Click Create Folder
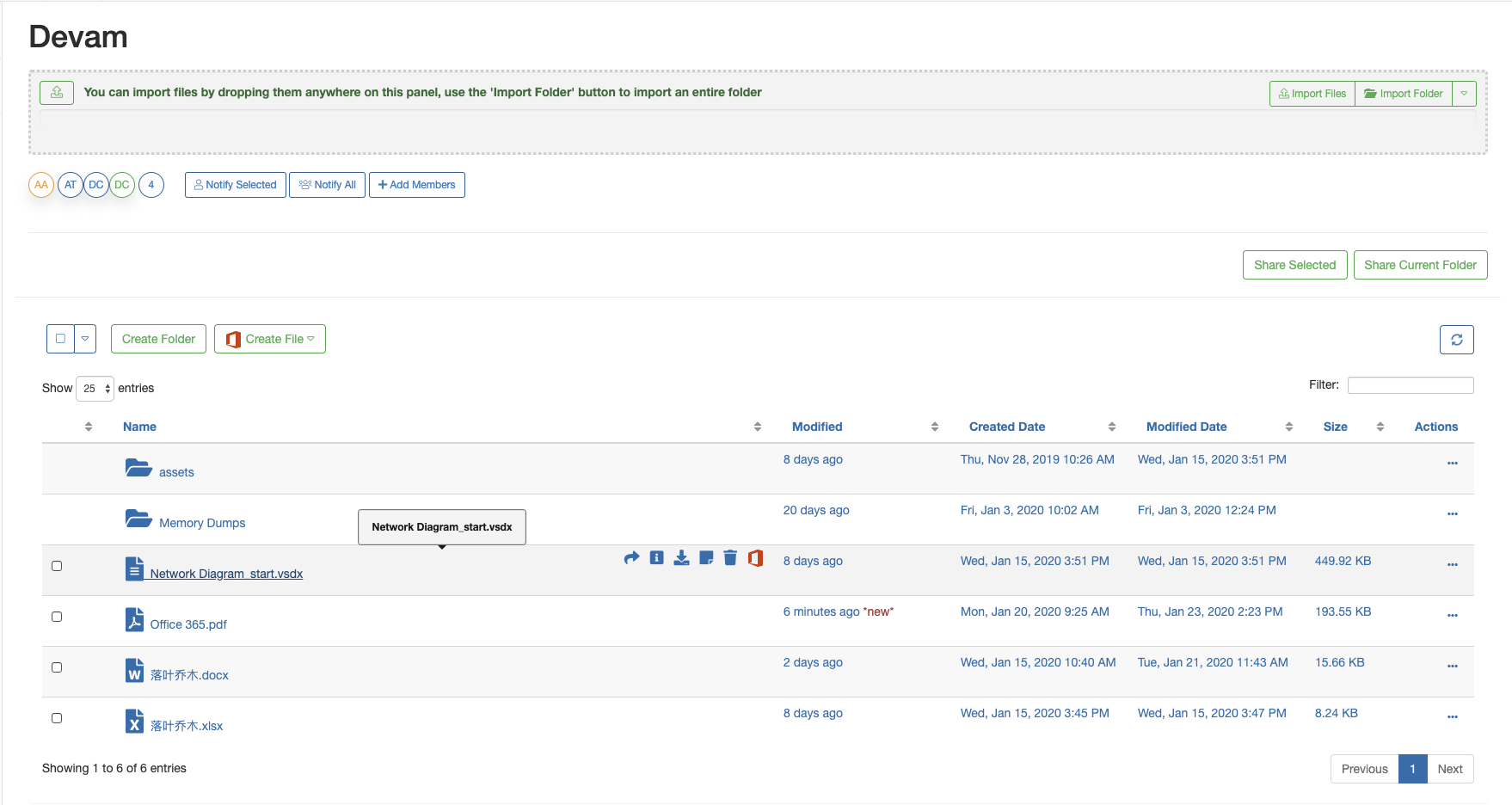The image size is (1512, 805). click(158, 339)
